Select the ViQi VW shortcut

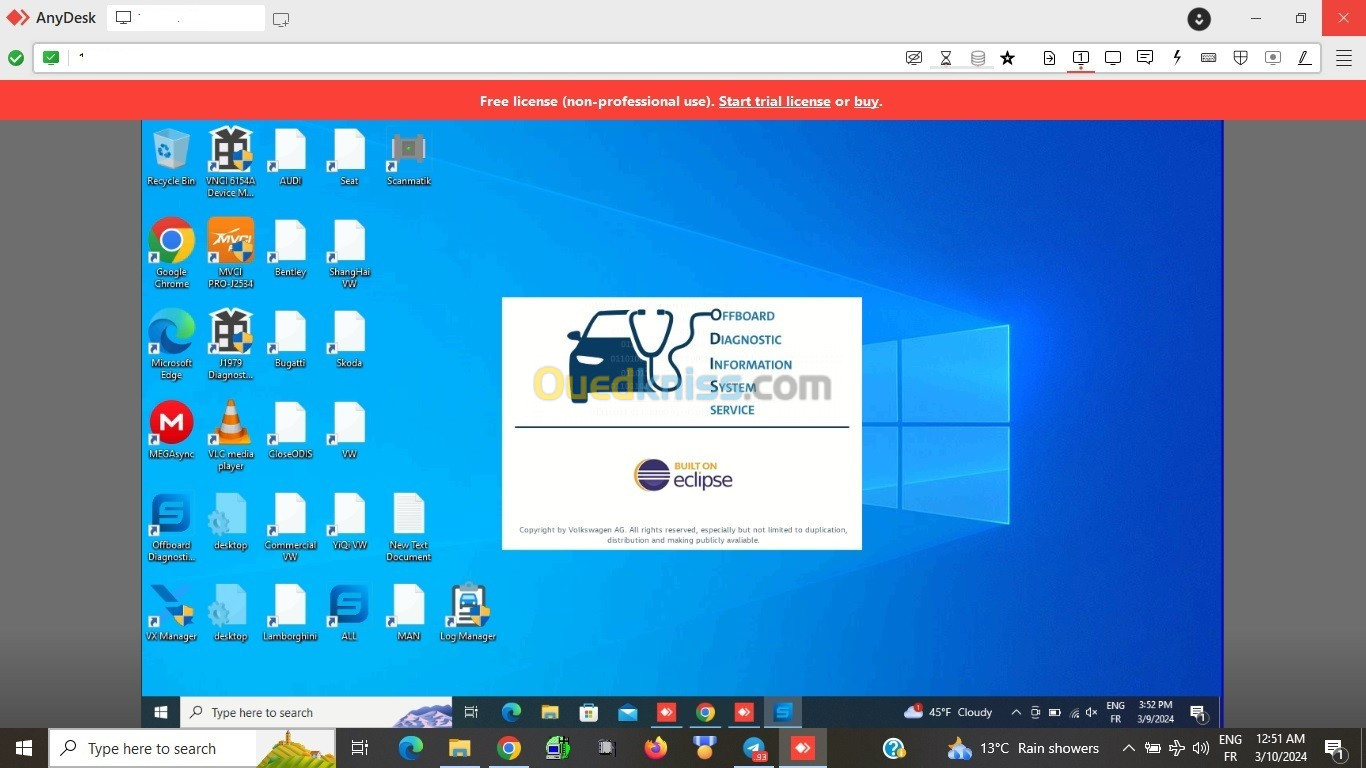tap(349, 521)
